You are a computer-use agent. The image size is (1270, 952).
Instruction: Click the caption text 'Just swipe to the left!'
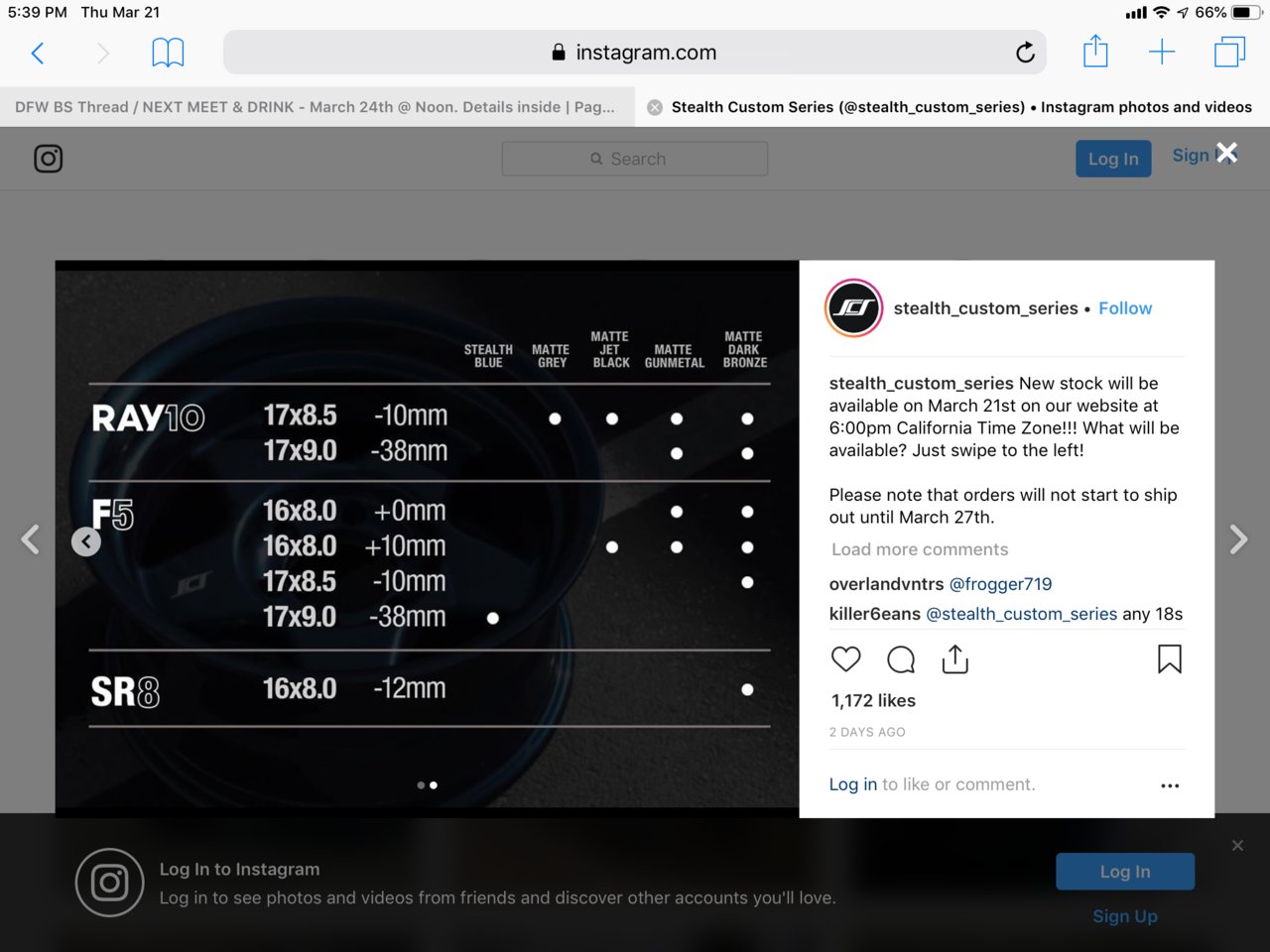(x=997, y=450)
